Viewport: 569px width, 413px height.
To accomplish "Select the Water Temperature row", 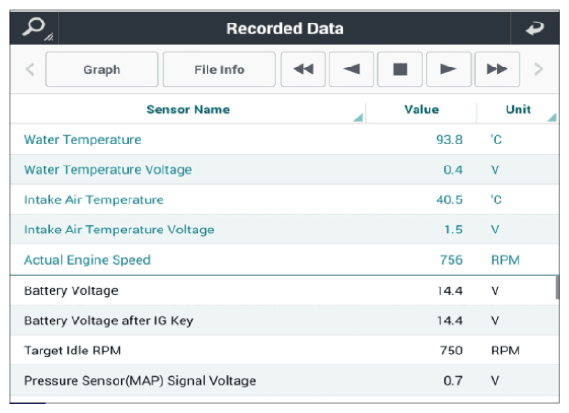I will (x=285, y=140).
